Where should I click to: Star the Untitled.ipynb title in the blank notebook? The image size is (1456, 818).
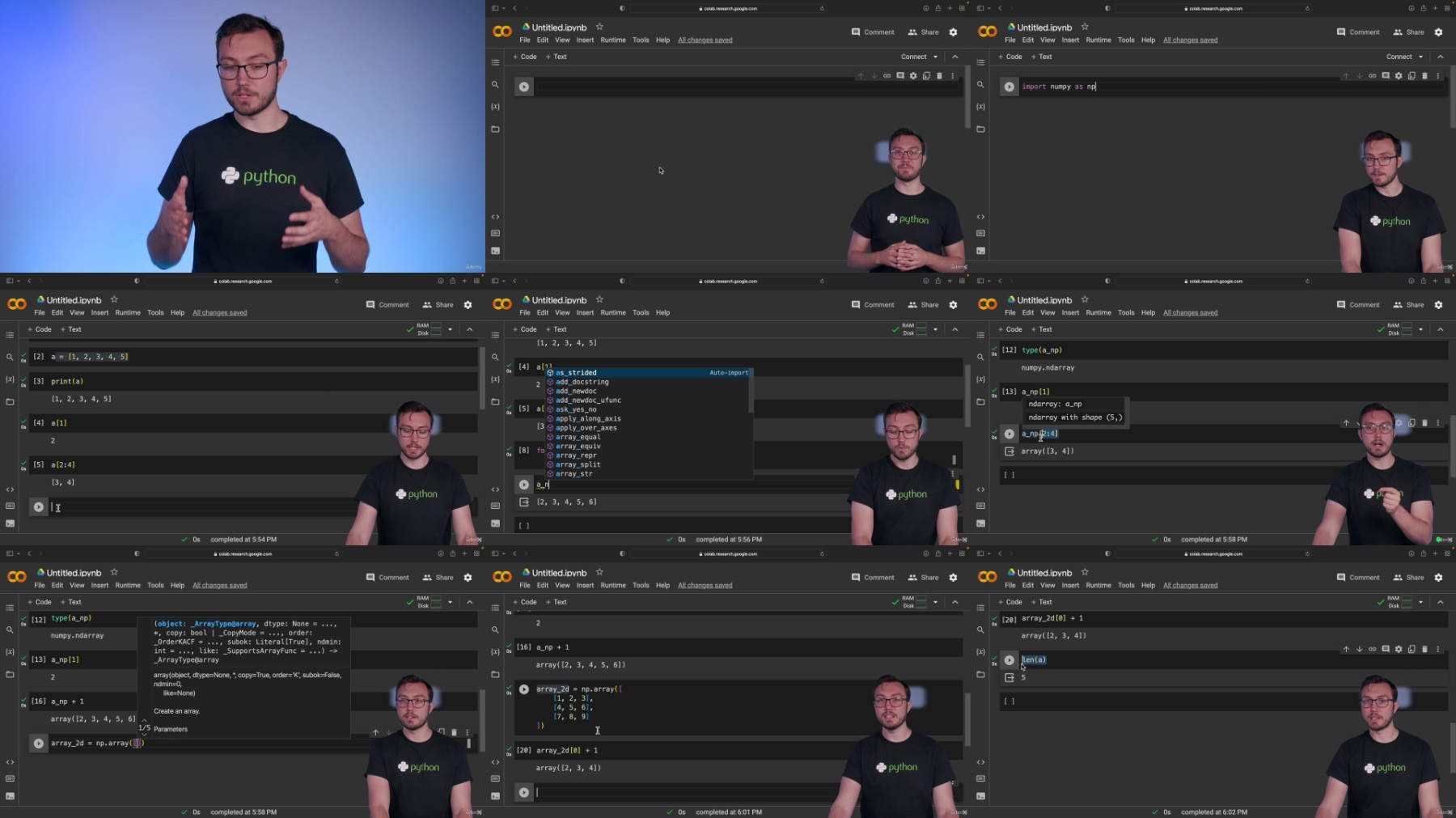coord(599,27)
